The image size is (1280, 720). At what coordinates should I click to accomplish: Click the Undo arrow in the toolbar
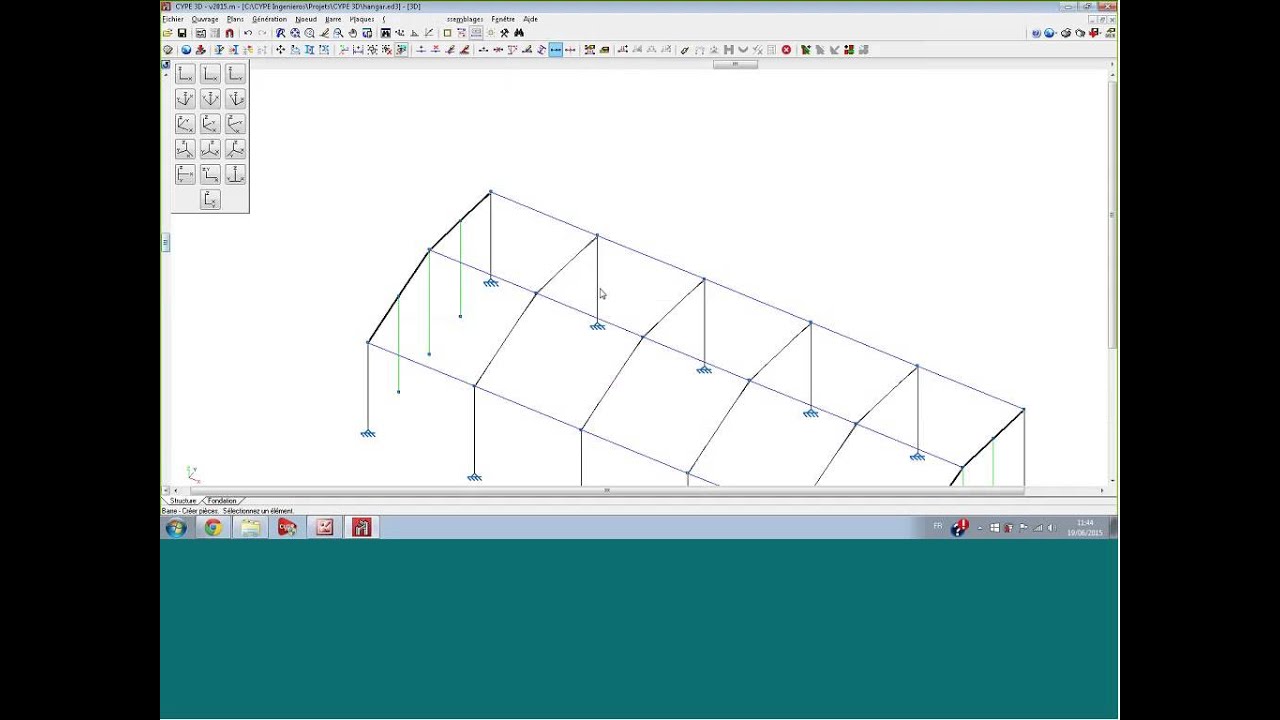coord(248,33)
